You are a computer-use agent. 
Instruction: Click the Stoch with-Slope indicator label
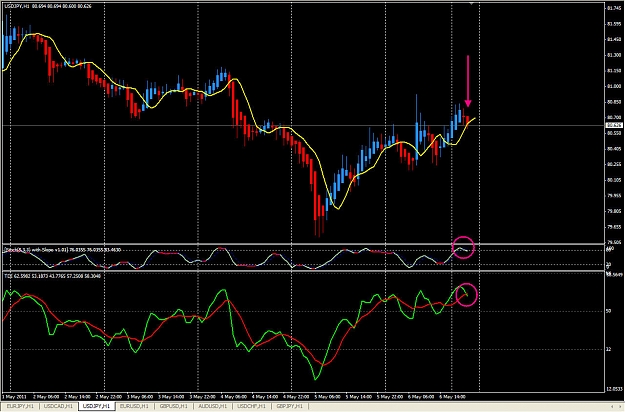click(62, 250)
